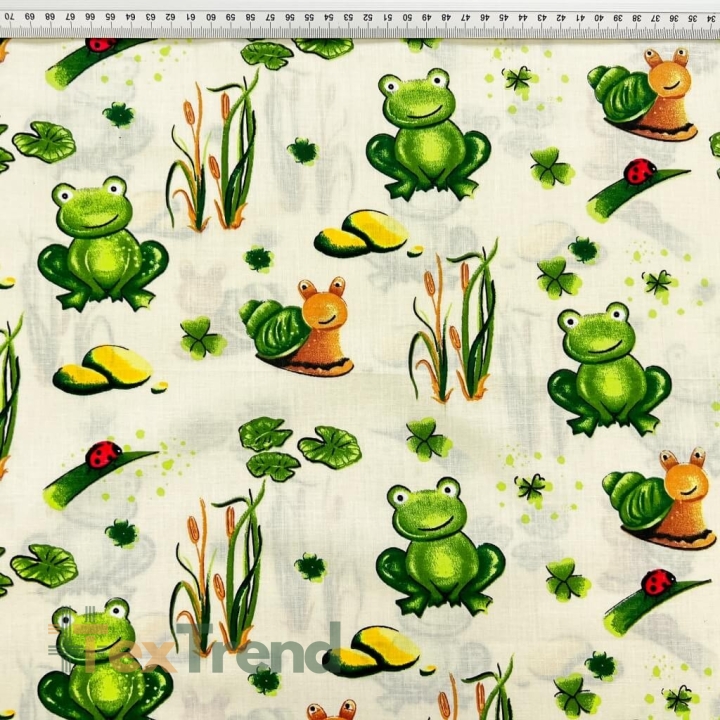The width and height of the screenshot is (720, 720).
Task: Select the "65" number on the ruler
Action: (110, 17)
